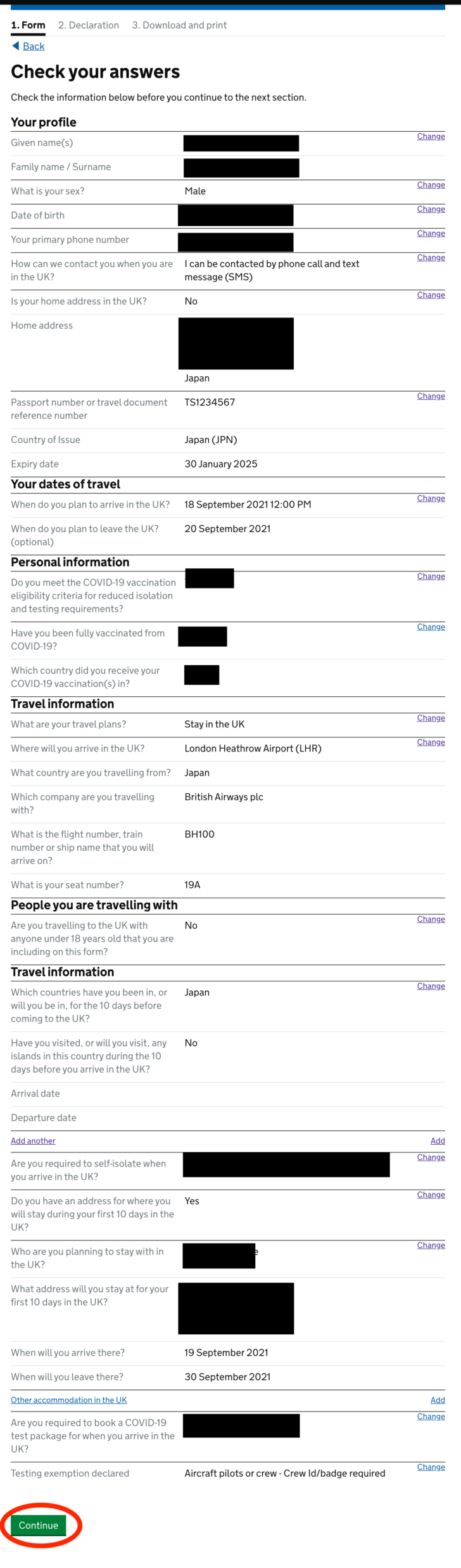Image resolution: width=461 pixels, height=1568 pixels.
Task: Change the arrival airport answer
Action: 431,742
